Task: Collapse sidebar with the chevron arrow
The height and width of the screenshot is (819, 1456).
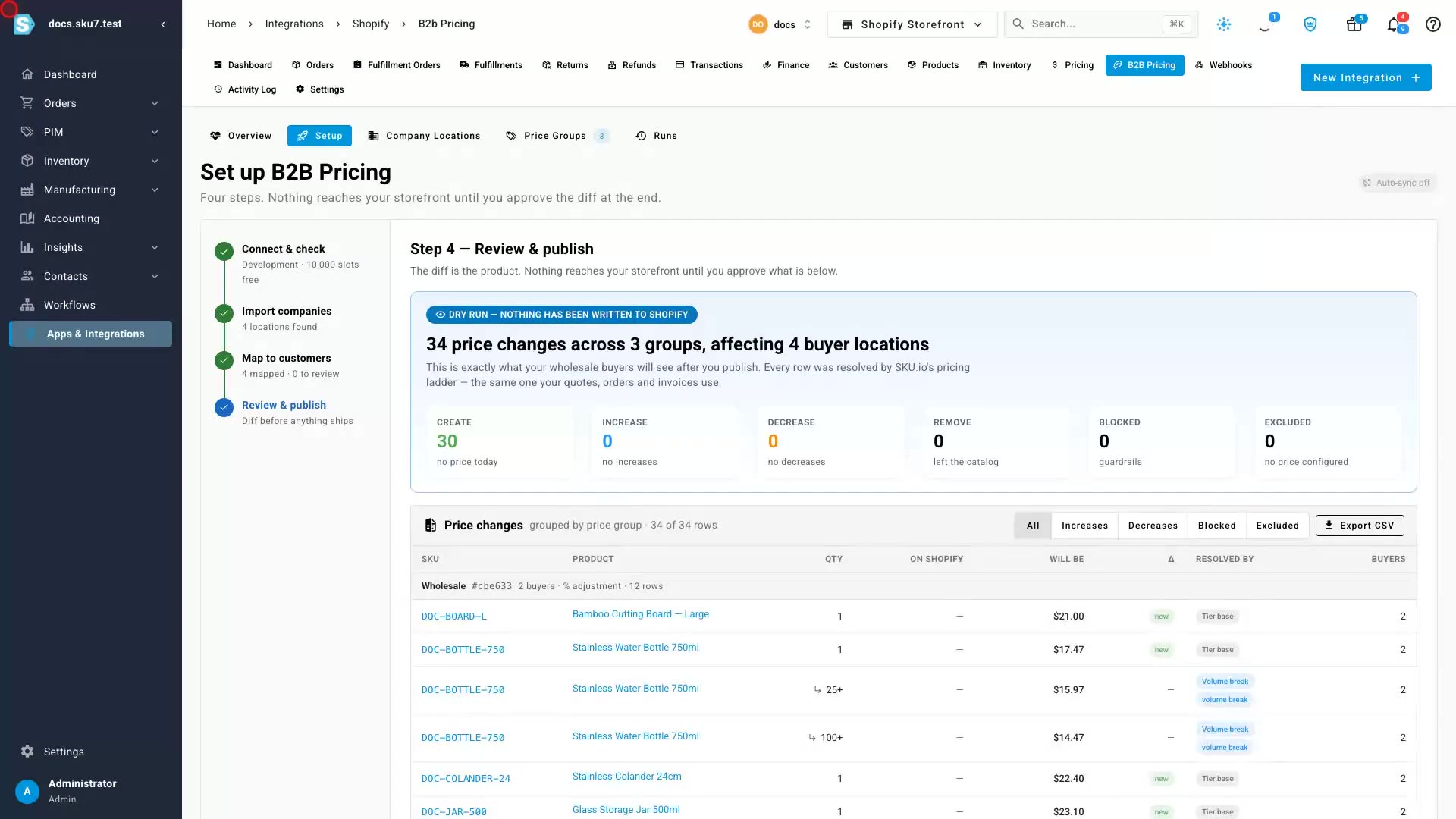Action: (x=163, y=24)
